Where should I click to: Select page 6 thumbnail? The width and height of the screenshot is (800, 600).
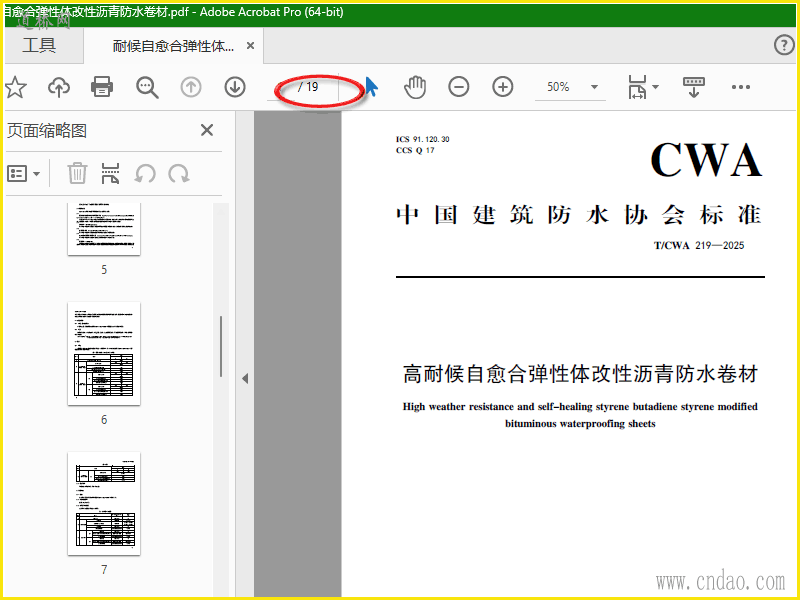pos(104,354)
